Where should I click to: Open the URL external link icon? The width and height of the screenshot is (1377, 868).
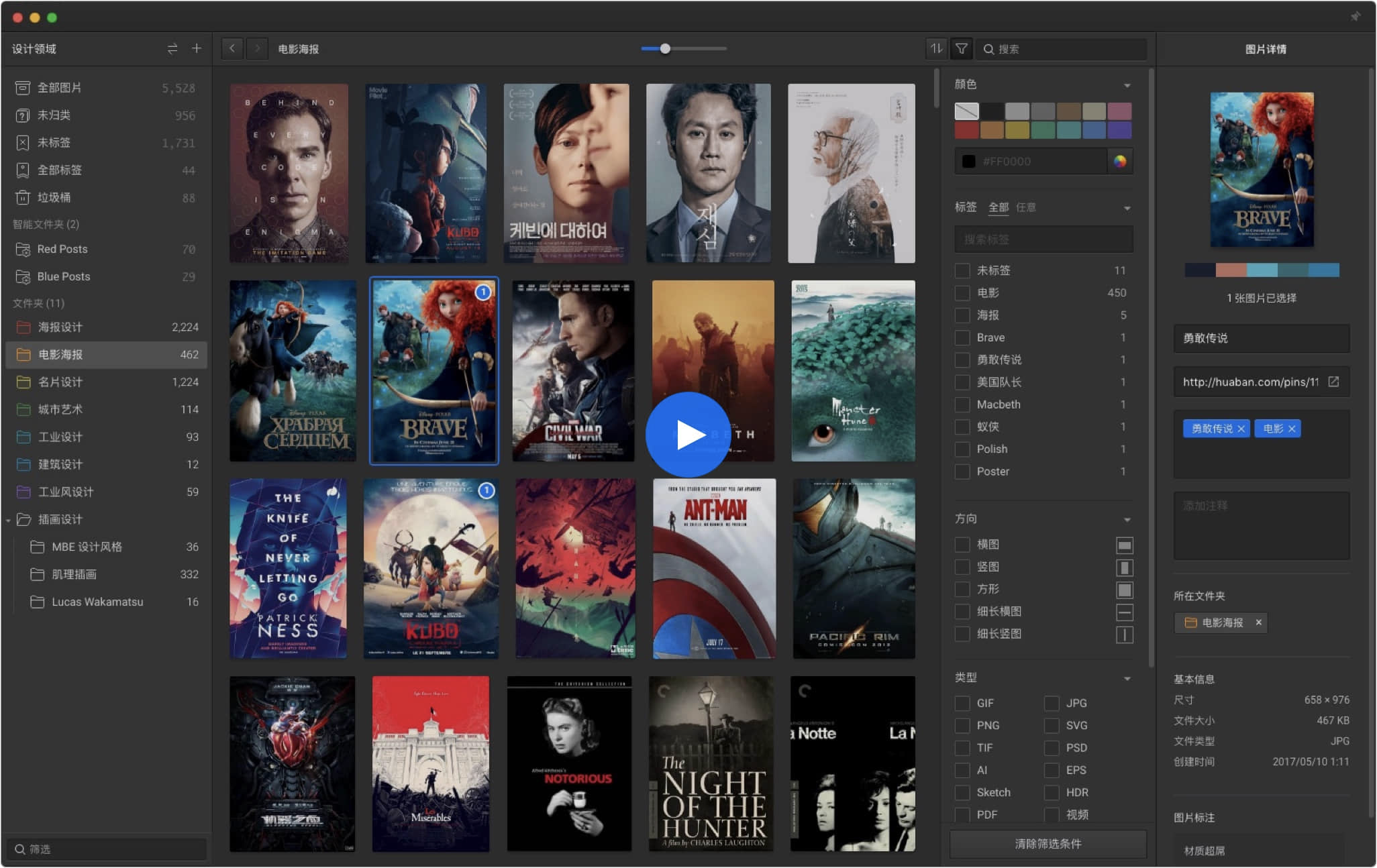[x=1333, y=382]
